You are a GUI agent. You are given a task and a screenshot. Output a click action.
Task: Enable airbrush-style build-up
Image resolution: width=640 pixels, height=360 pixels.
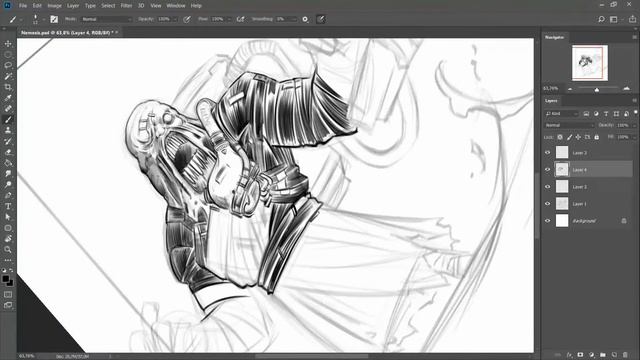pos(240,19)
